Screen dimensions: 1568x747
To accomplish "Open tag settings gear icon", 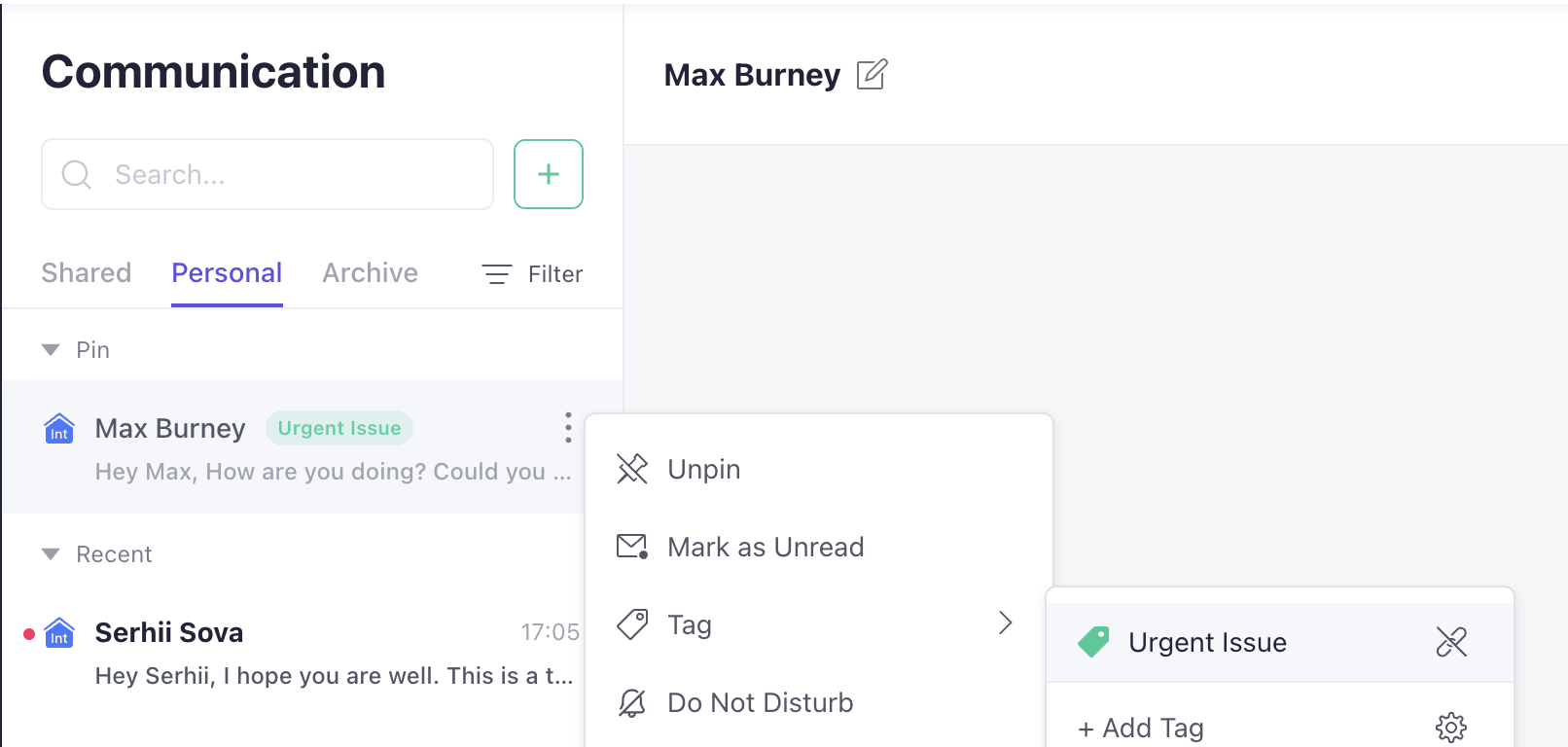I will (1451, 728).
